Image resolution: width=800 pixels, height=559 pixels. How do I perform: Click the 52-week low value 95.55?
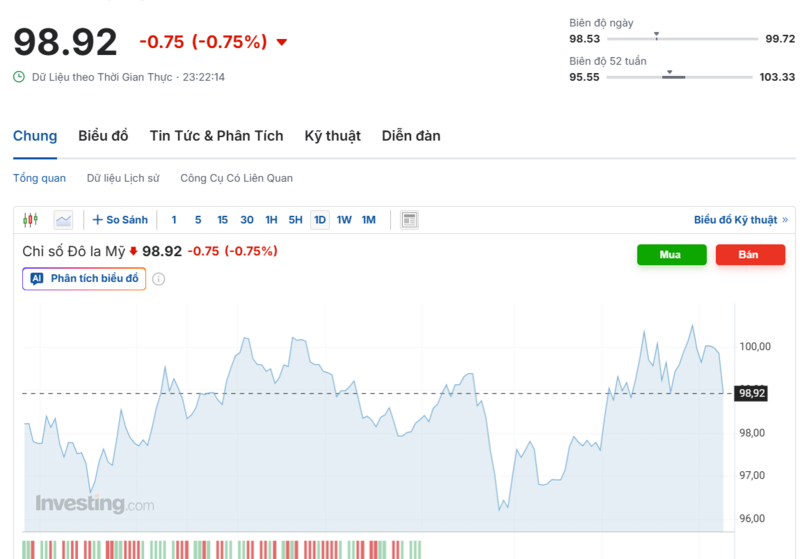point(585,77)
